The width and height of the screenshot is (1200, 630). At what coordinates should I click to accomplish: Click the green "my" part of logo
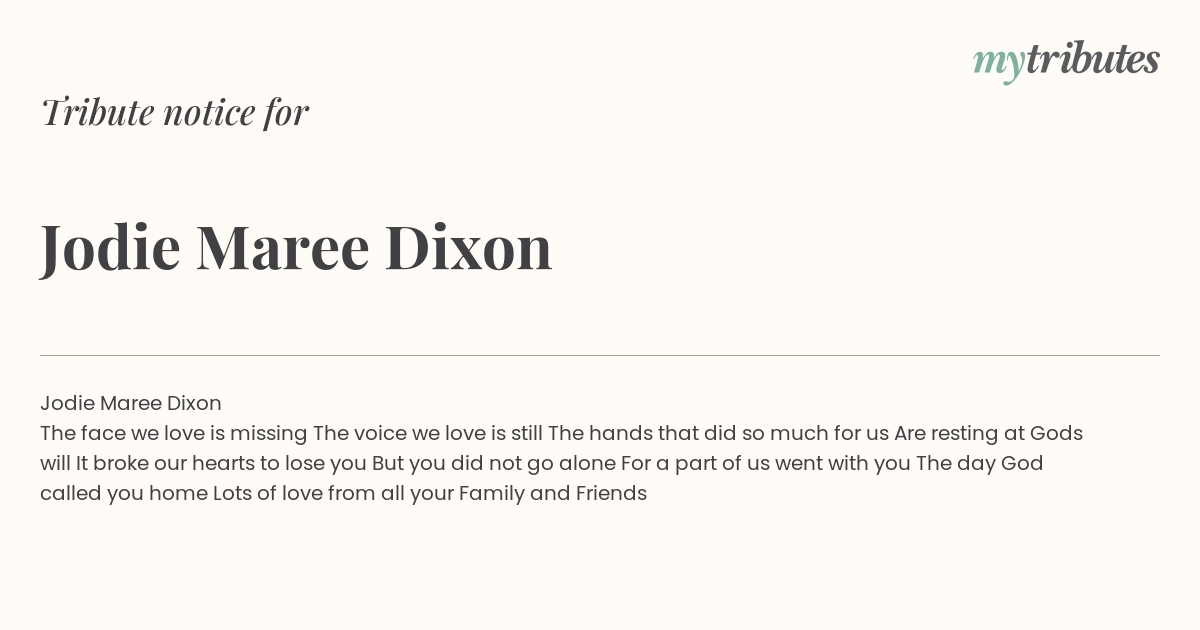[x=999, y=65]
